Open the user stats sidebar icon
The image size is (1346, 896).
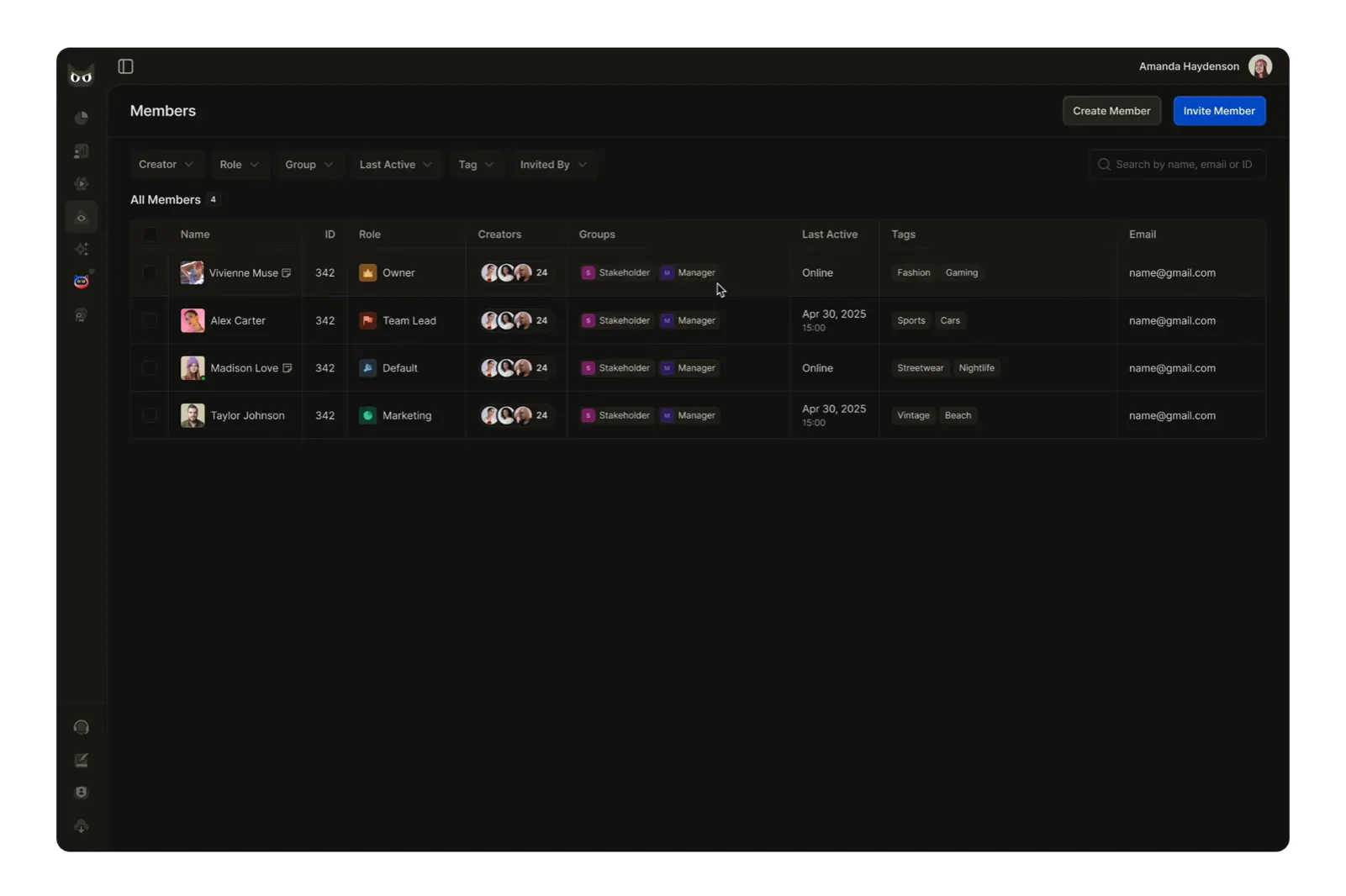(x=82, y=151)
